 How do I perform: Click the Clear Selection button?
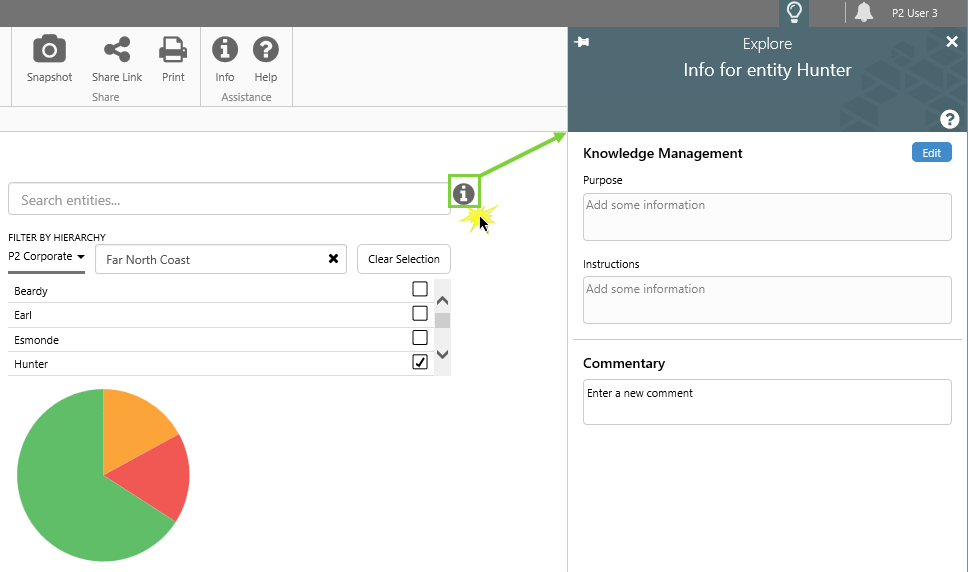point(403,259)
